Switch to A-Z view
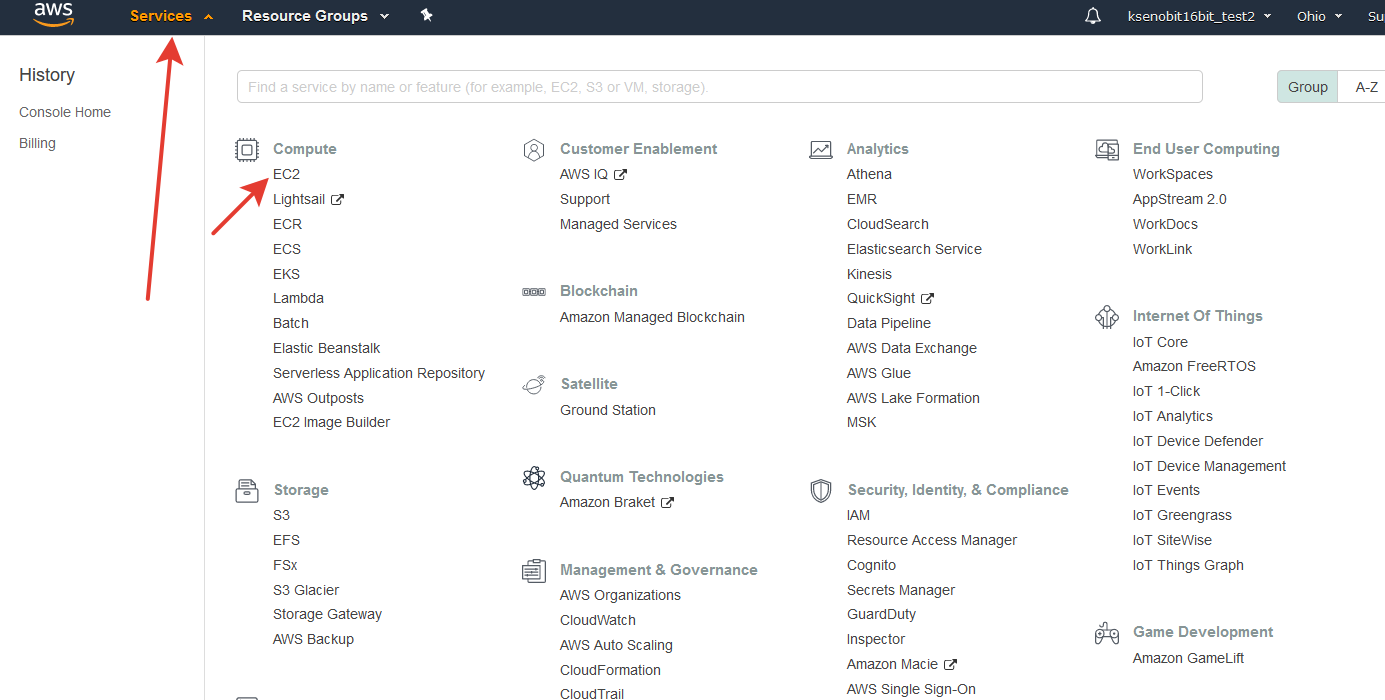 point(1366,87)
